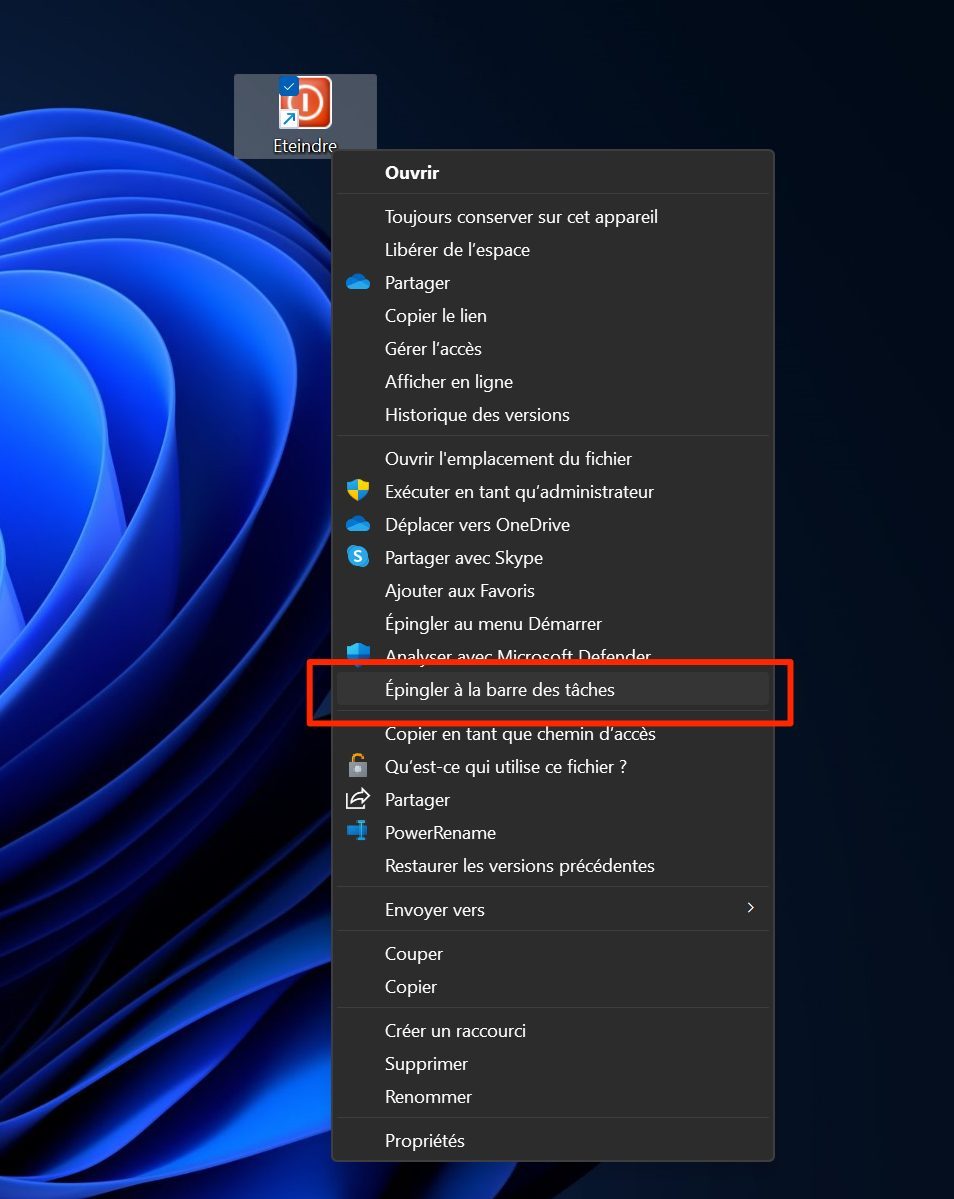Expand the Envoyer vers submenu arrow
The image size is (954, 1199).
(751, 908)
